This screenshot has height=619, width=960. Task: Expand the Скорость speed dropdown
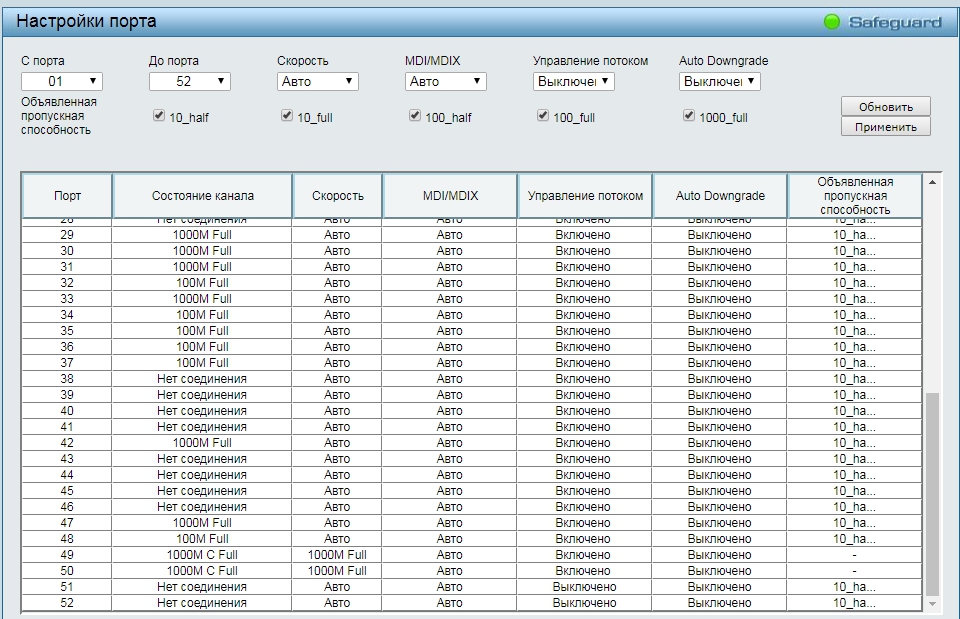point(317,81)
